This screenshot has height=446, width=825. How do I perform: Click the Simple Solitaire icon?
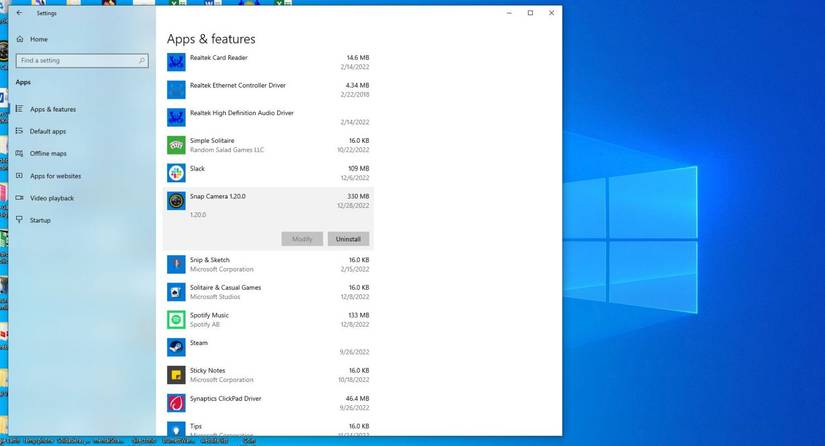pos(176,145)
